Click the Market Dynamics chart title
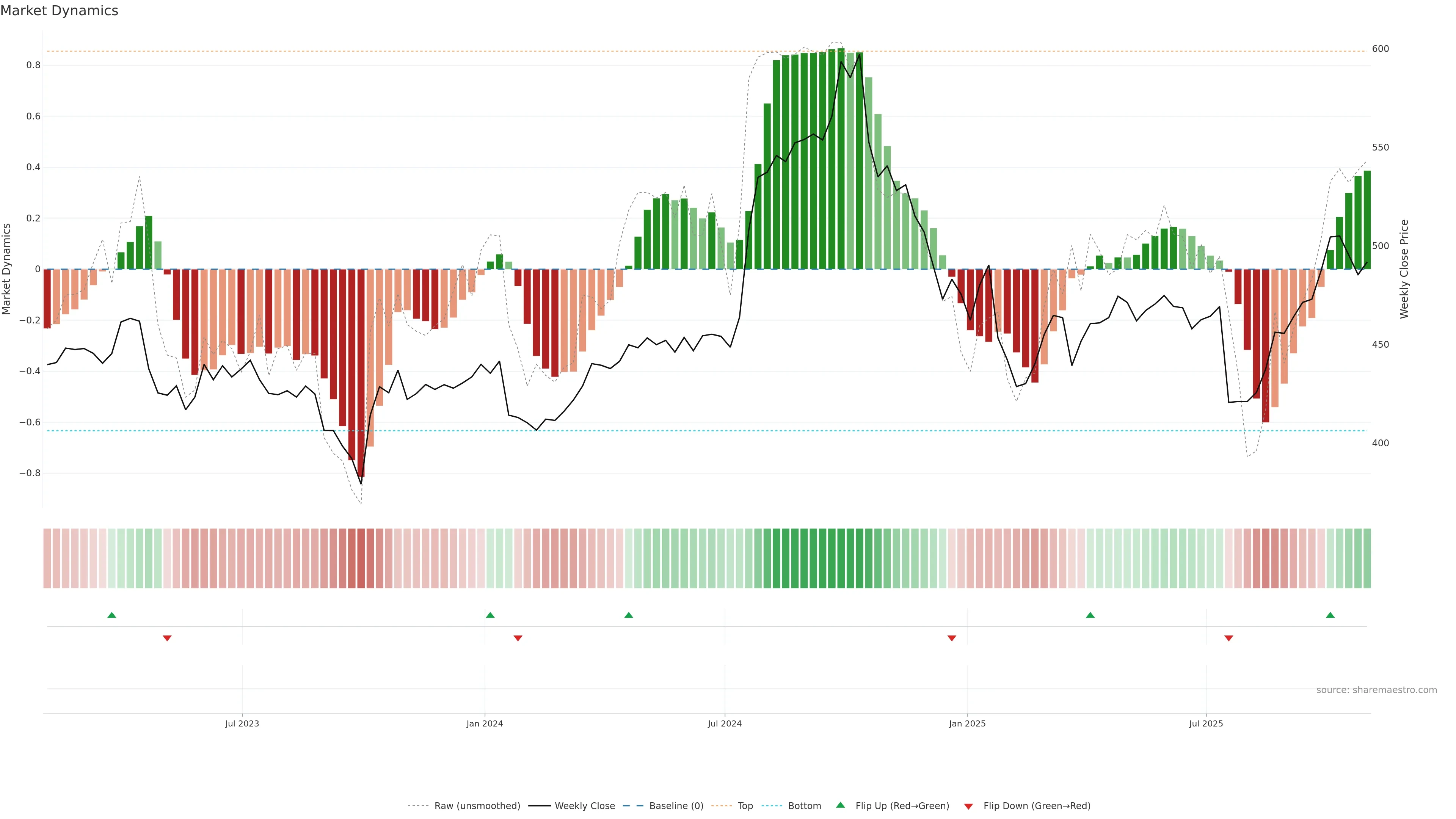 click(60, 11)
